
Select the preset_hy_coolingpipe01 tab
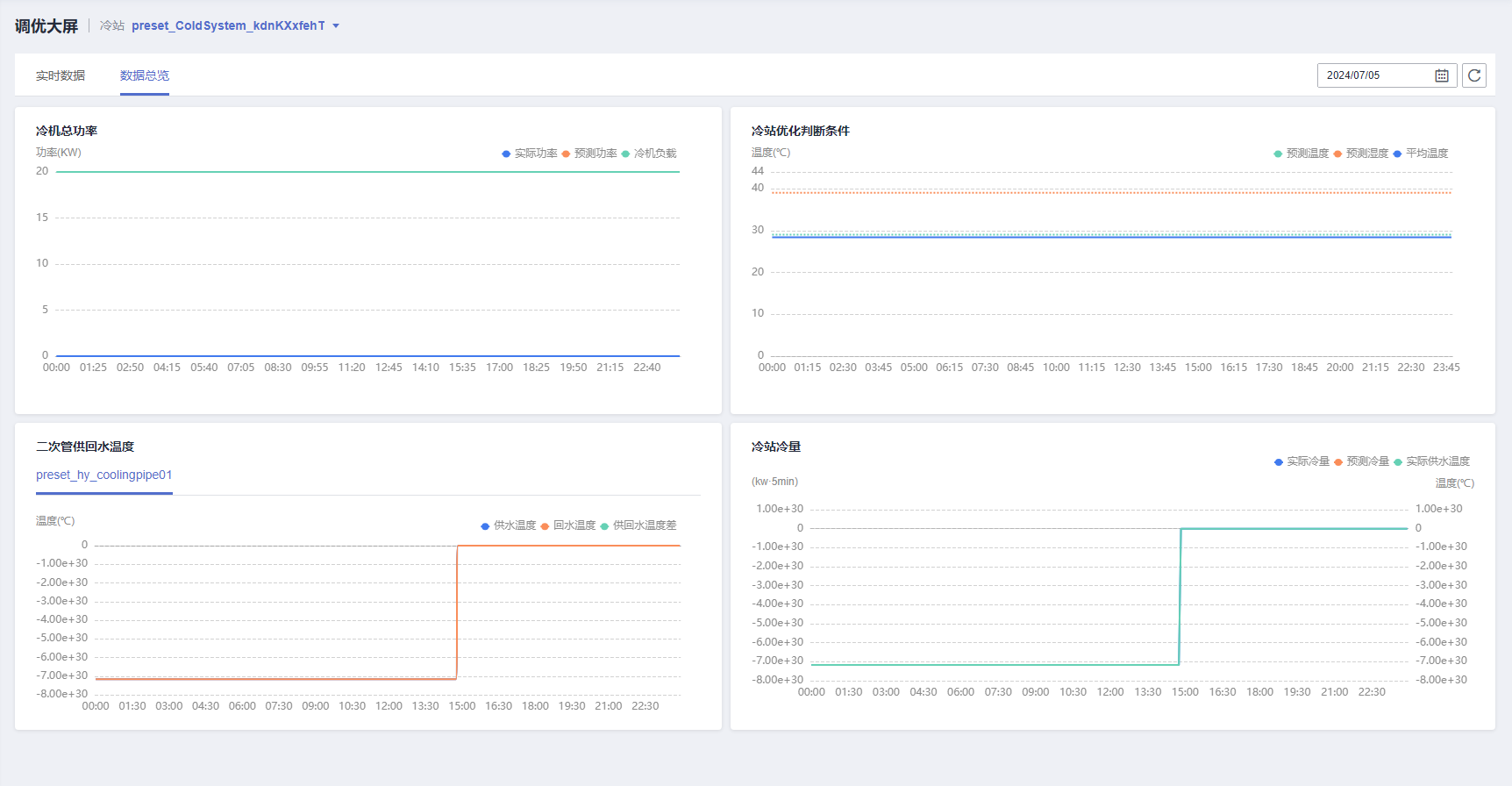(104, 475)
